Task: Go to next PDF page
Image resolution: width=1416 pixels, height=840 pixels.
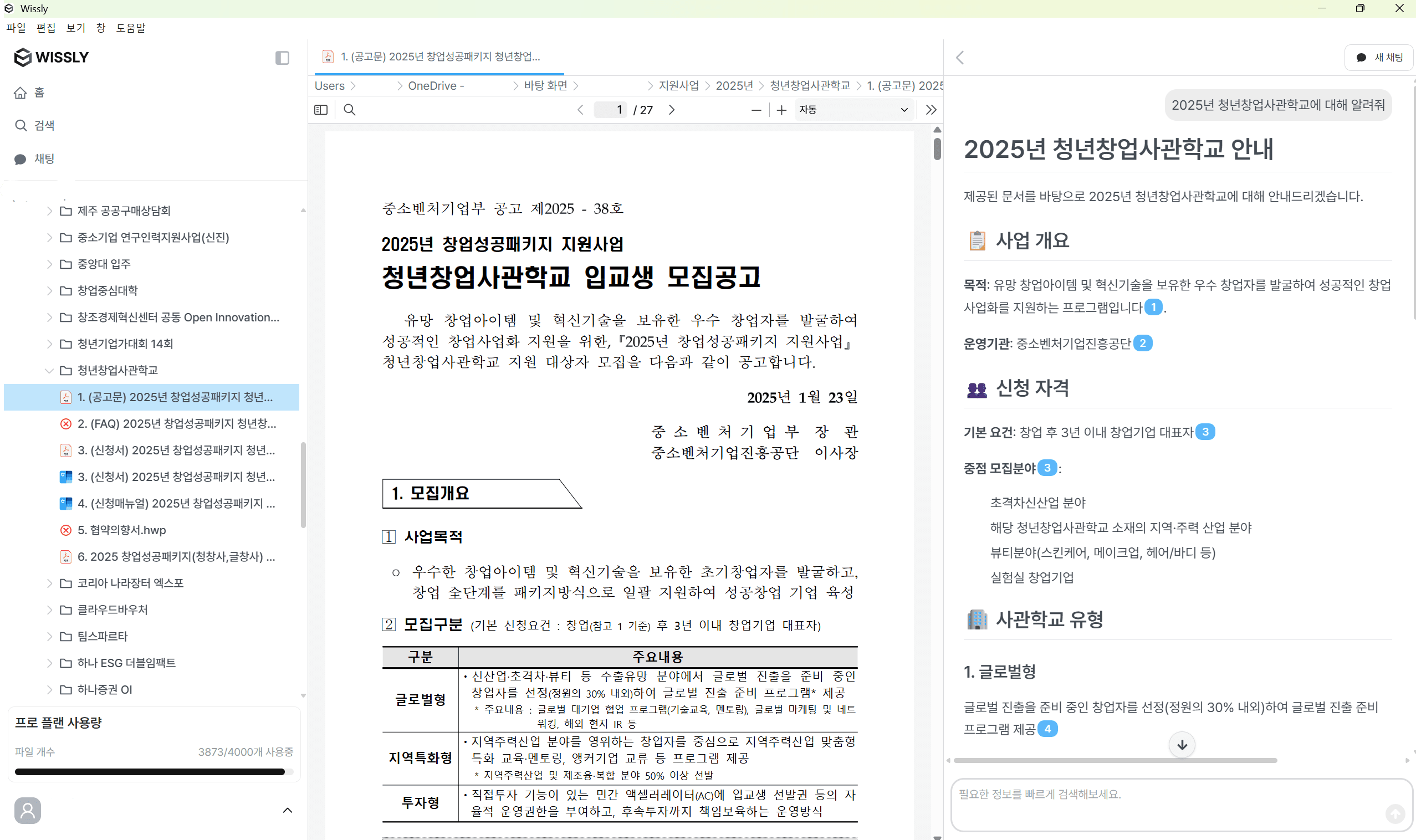Action: click(x=672, y=110)
